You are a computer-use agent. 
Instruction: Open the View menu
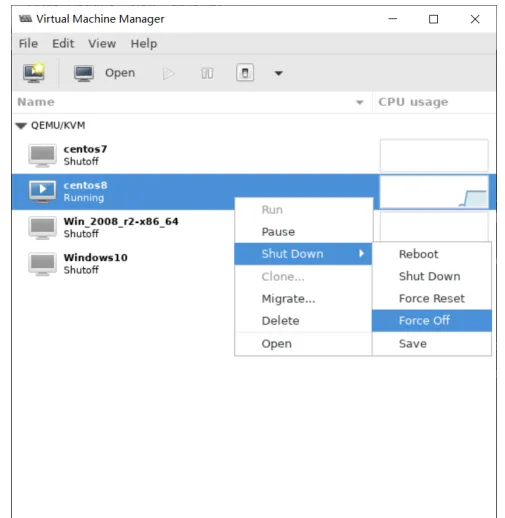tap(102, 44)
